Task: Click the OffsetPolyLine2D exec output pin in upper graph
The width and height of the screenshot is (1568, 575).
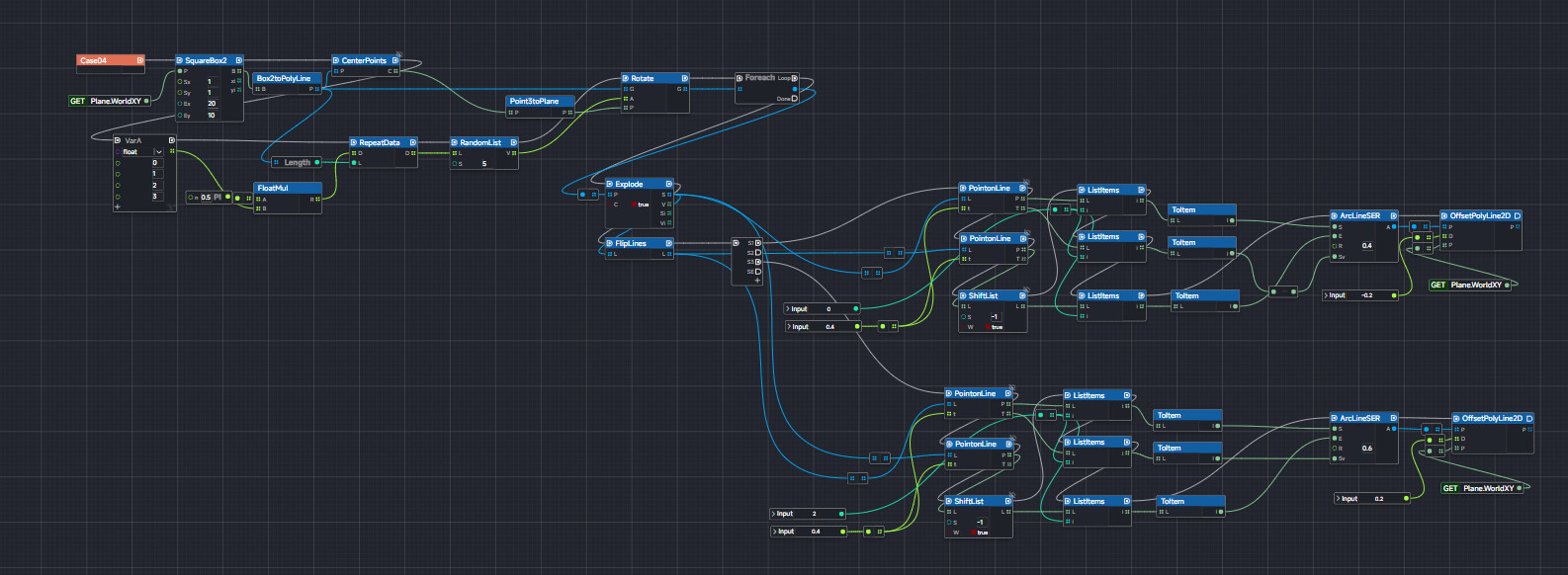Action: pyautogui.click(x=1517, y=215)
